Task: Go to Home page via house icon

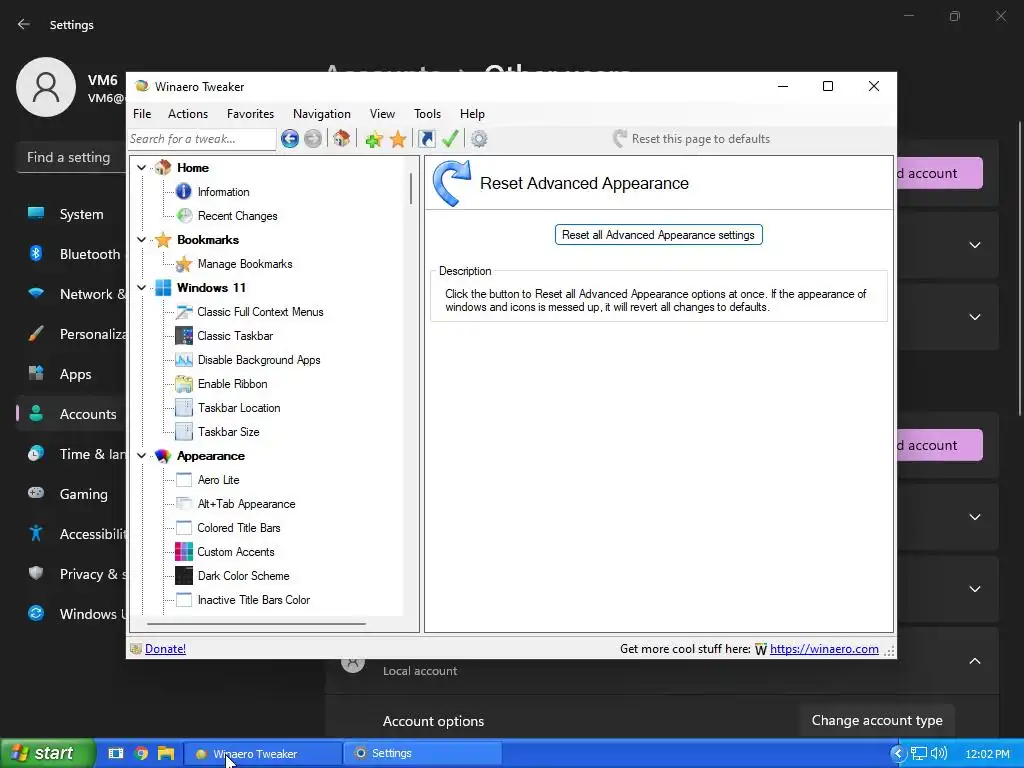Action: click(342, 138)
